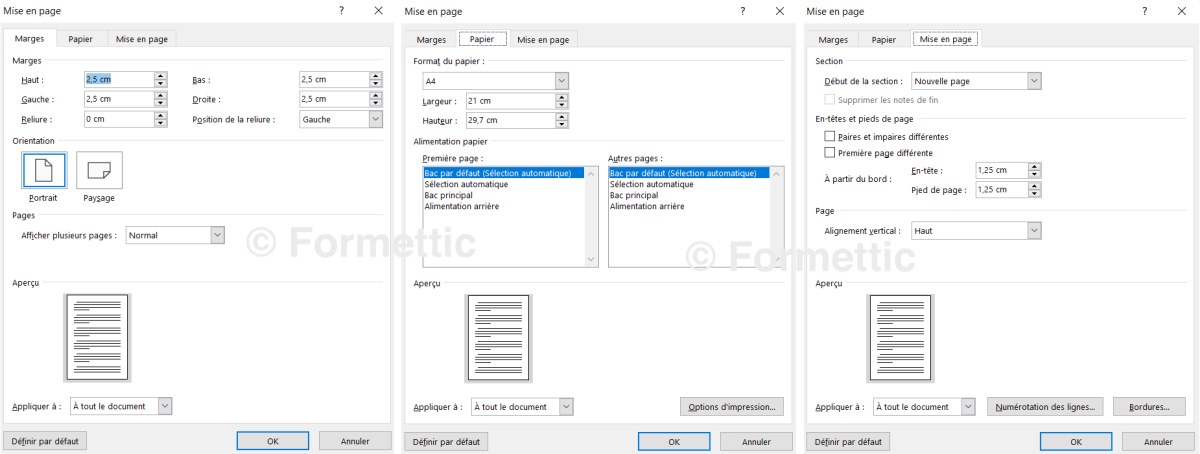Viewport: 1200px width, 454px height.
Task: Expand the Afficher plusieurs pages dropdown
Action: [x=217, y=235]
